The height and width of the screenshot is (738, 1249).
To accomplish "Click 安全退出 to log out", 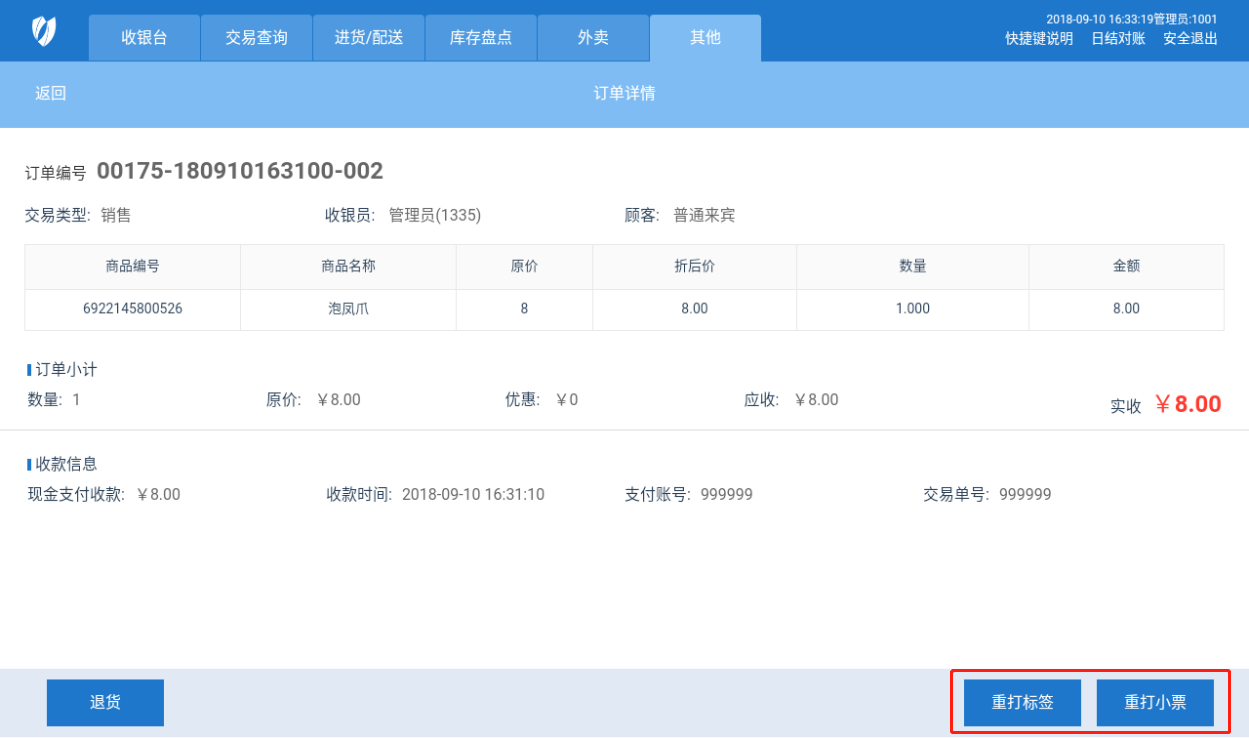I will point(1190,39).
